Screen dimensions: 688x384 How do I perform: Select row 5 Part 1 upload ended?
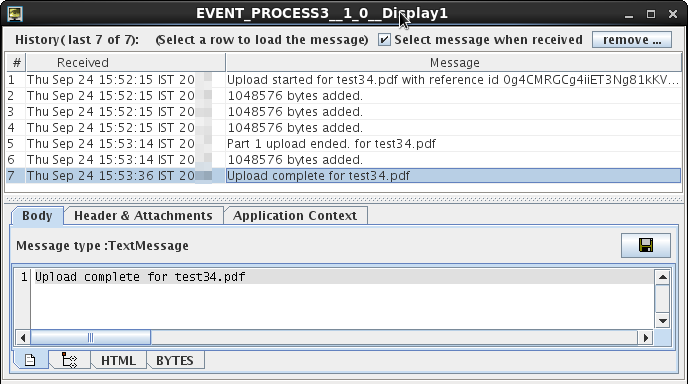[344, 144]
